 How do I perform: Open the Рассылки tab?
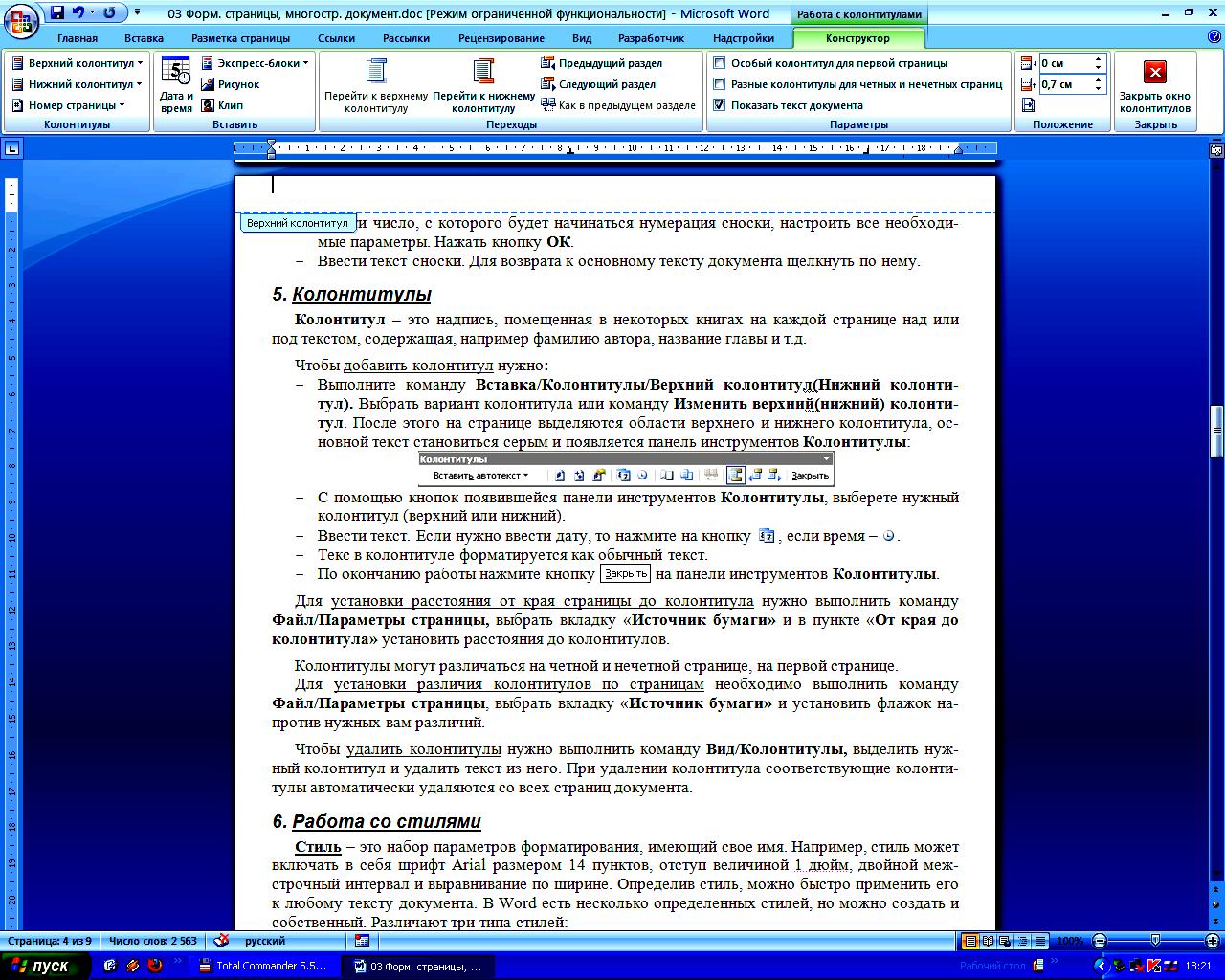tap(406, 38)
